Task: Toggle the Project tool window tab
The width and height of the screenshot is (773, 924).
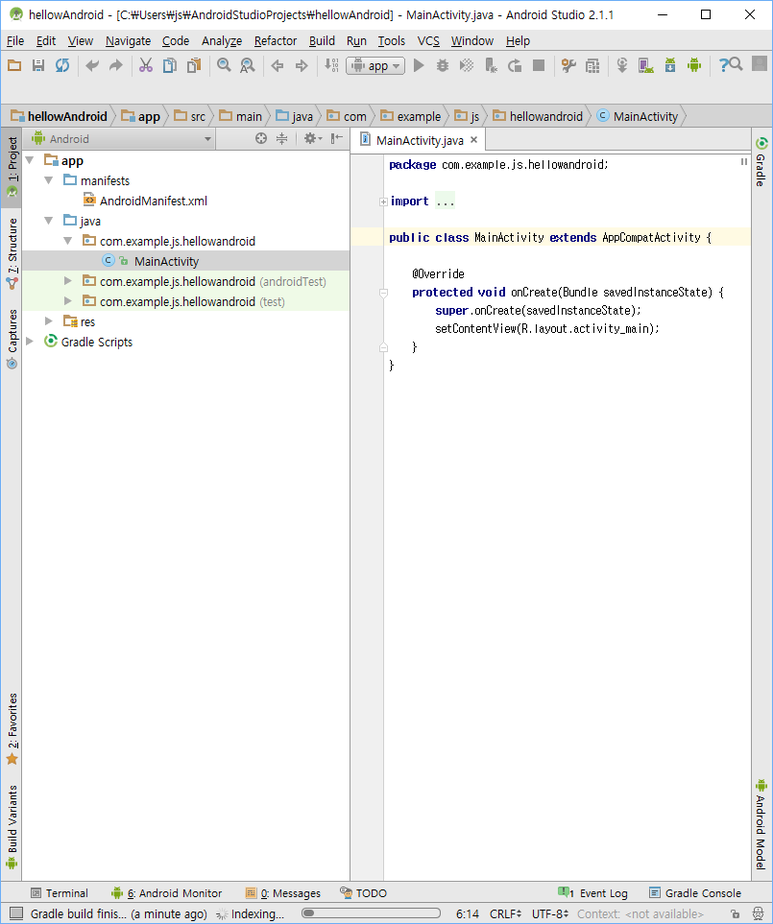Action: (x=12, y=167)
